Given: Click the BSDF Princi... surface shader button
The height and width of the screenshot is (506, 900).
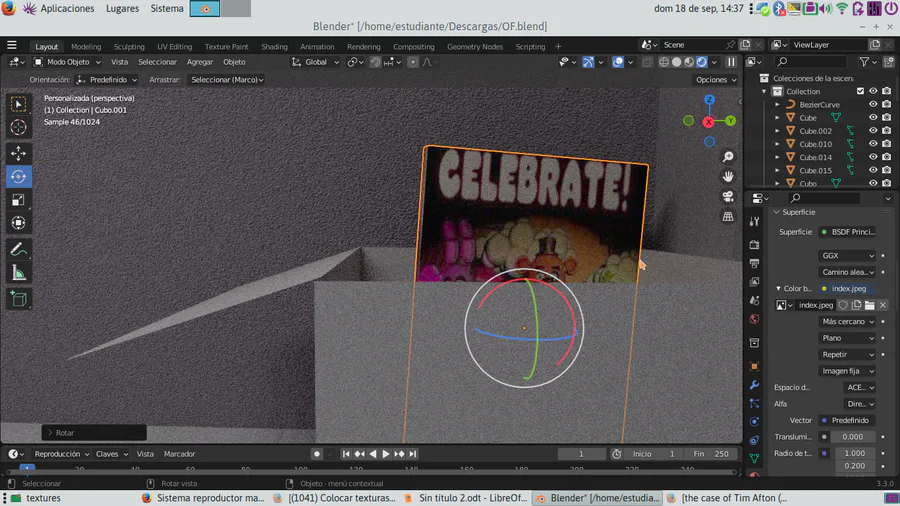Looking at the screenshot, I should click(x=847, y=232).
